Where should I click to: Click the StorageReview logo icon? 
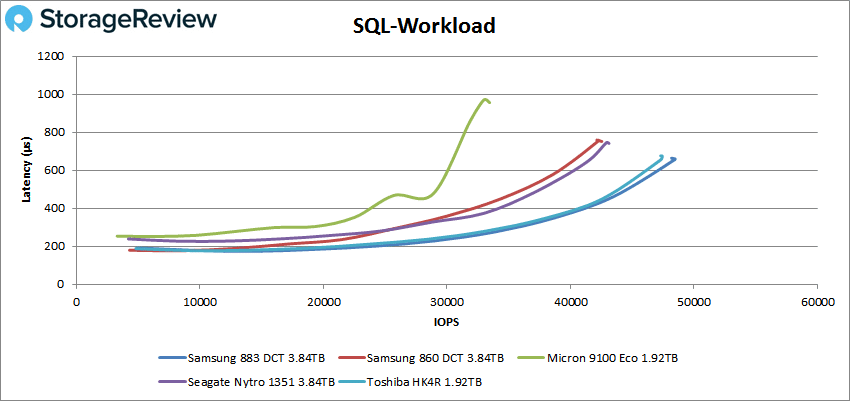[x=20, y=21]
